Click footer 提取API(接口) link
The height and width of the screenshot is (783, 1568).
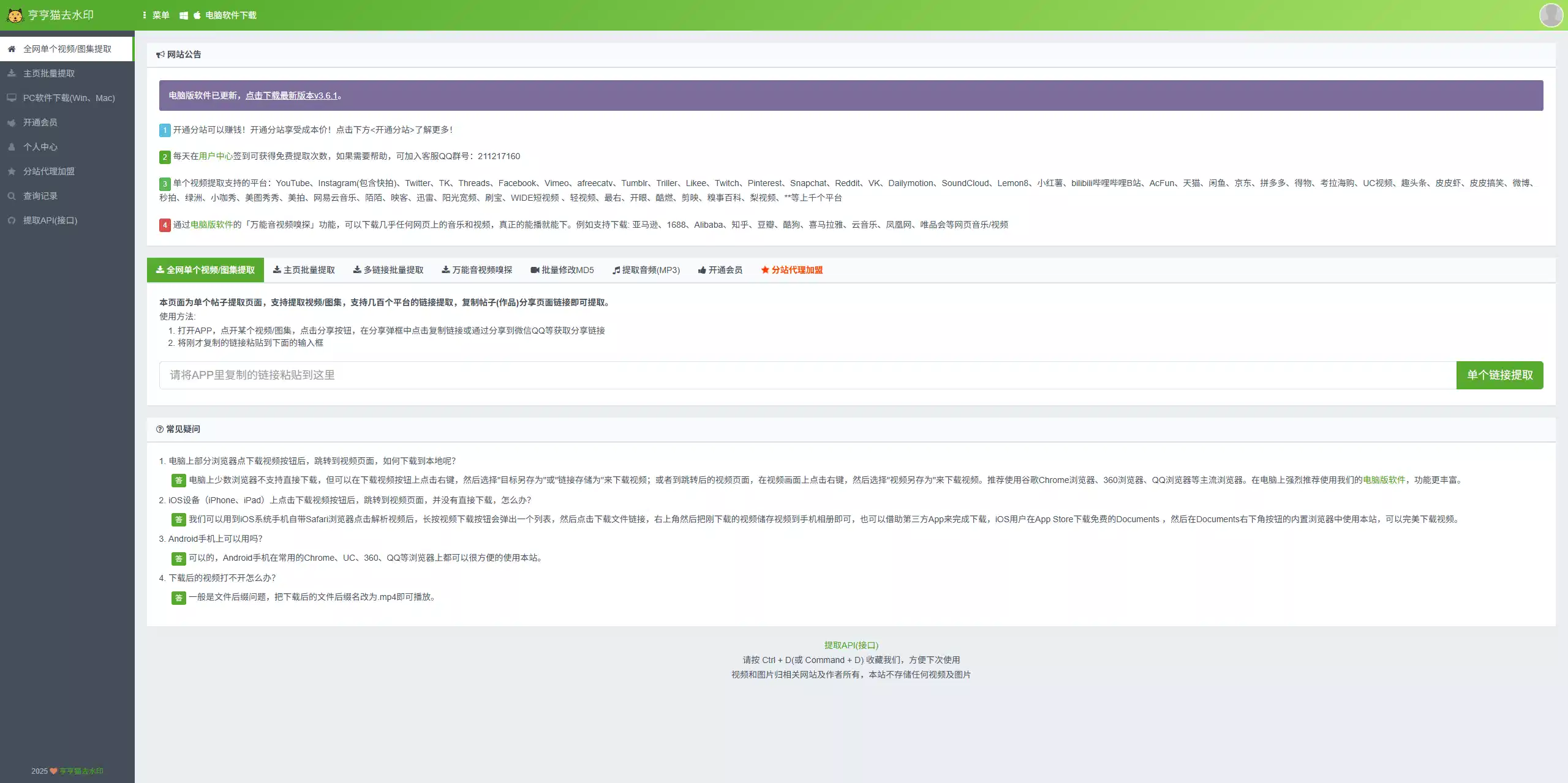point(851,645)
